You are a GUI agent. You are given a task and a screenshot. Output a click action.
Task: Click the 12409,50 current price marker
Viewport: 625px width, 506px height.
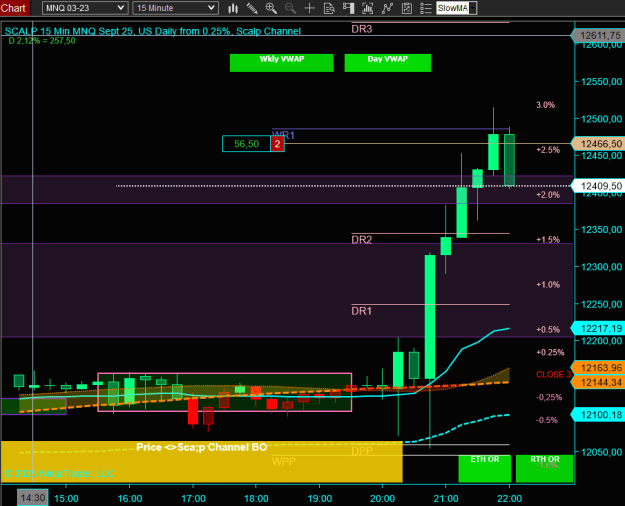pyautogui.click(x=598, y=186)
